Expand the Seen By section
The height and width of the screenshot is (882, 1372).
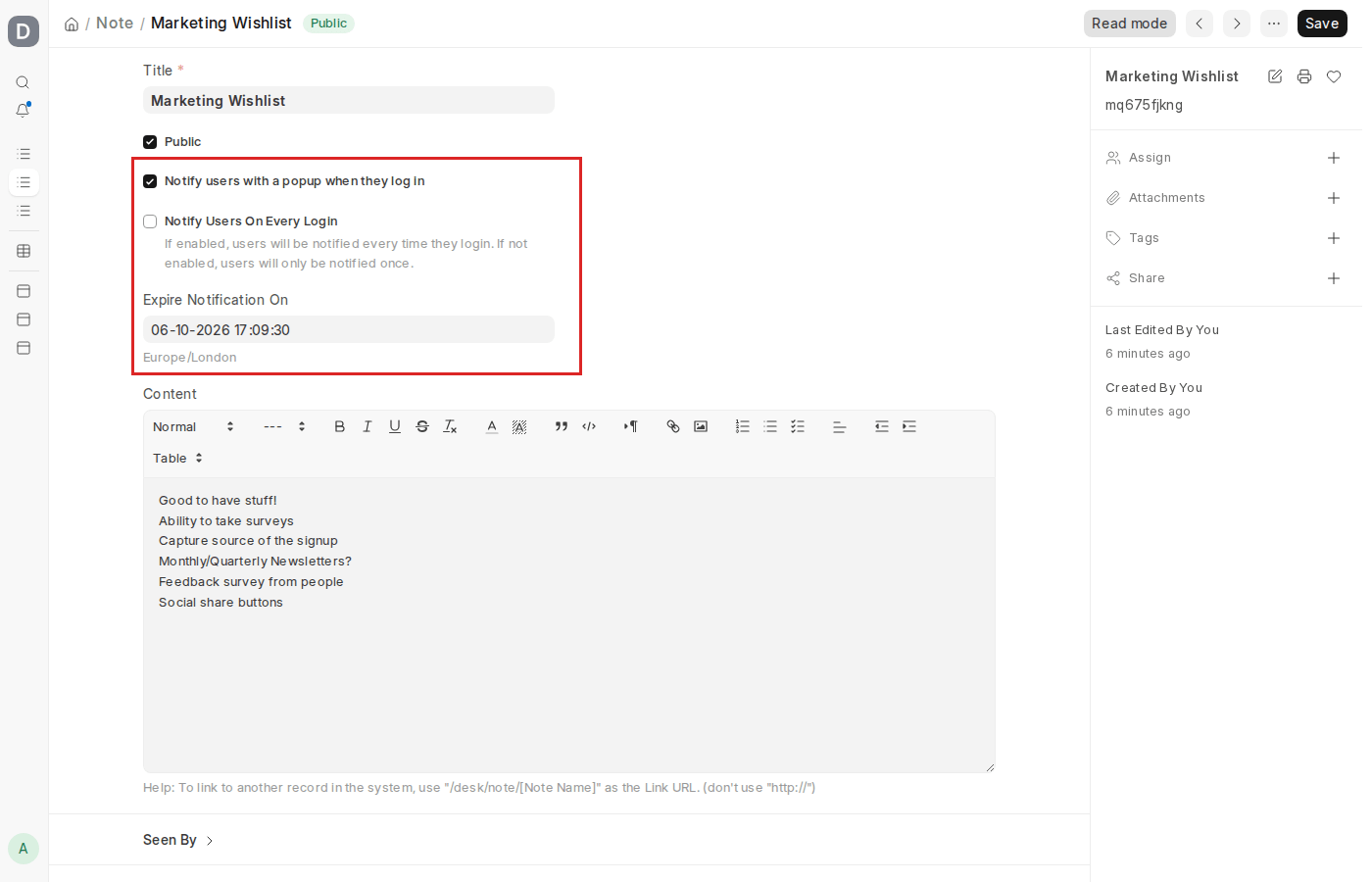click(178, 840)
